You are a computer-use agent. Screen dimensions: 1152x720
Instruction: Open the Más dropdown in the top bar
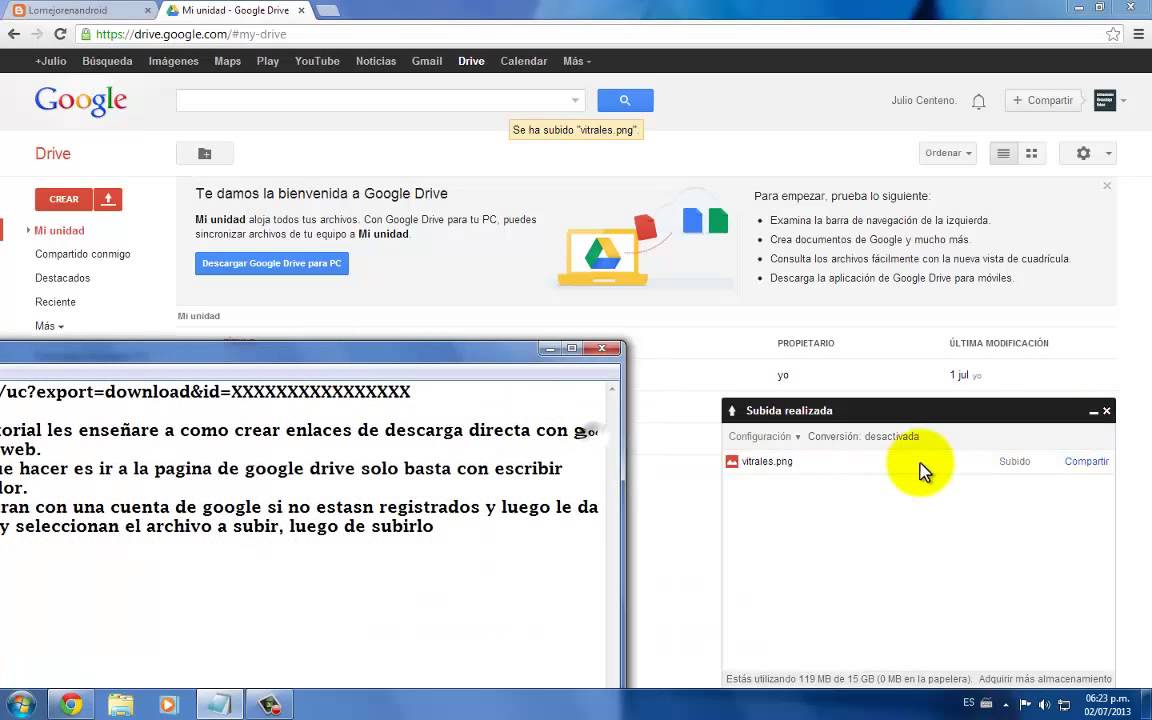[577, 61]
